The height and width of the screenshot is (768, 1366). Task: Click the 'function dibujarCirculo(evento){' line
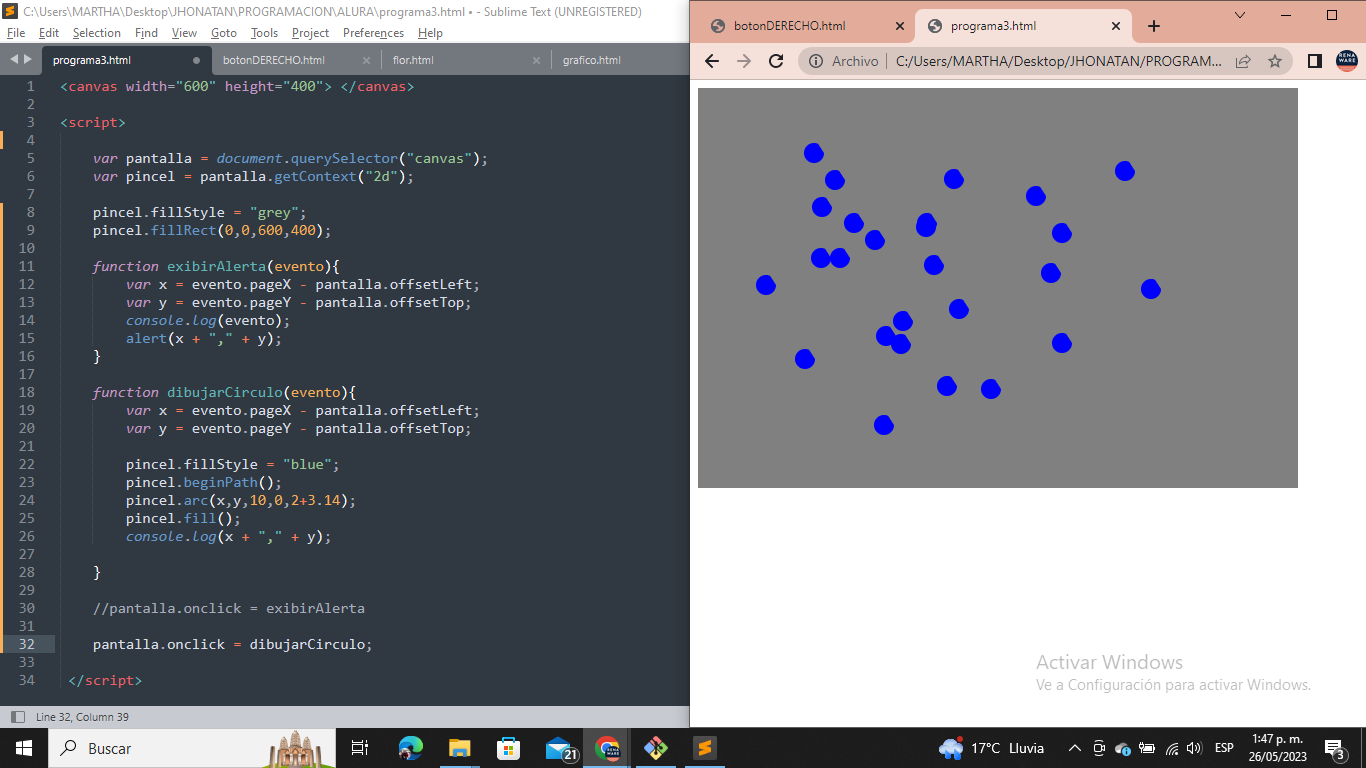tap(224, 392)
